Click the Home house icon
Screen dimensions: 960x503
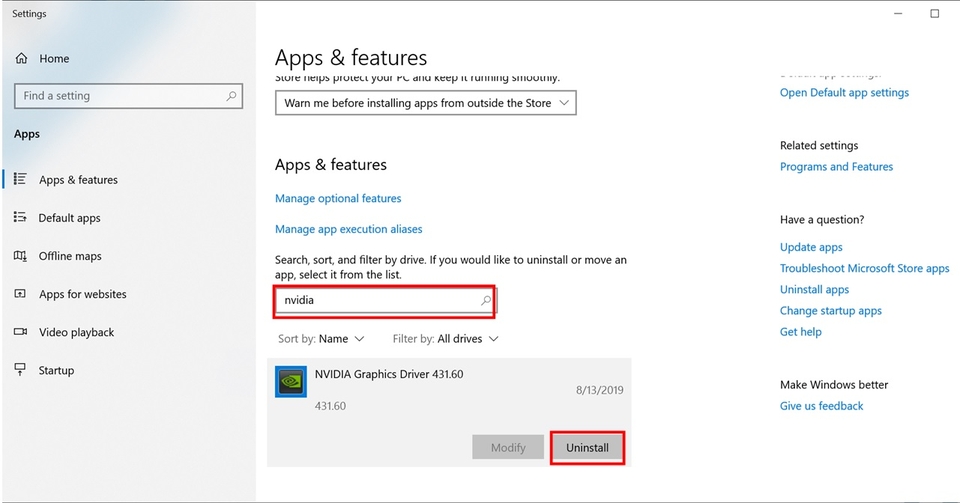(x=21, y=58)
